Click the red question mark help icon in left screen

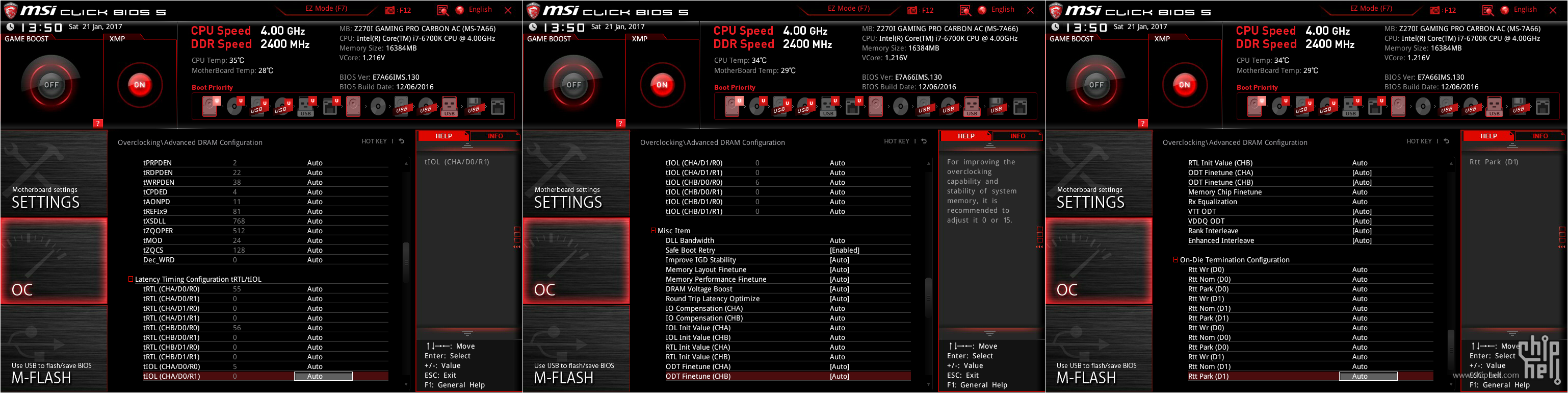click(97, 123)
